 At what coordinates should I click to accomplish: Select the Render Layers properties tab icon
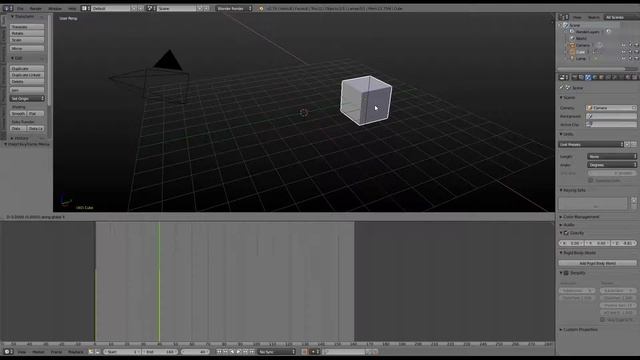tap(581, 77)
